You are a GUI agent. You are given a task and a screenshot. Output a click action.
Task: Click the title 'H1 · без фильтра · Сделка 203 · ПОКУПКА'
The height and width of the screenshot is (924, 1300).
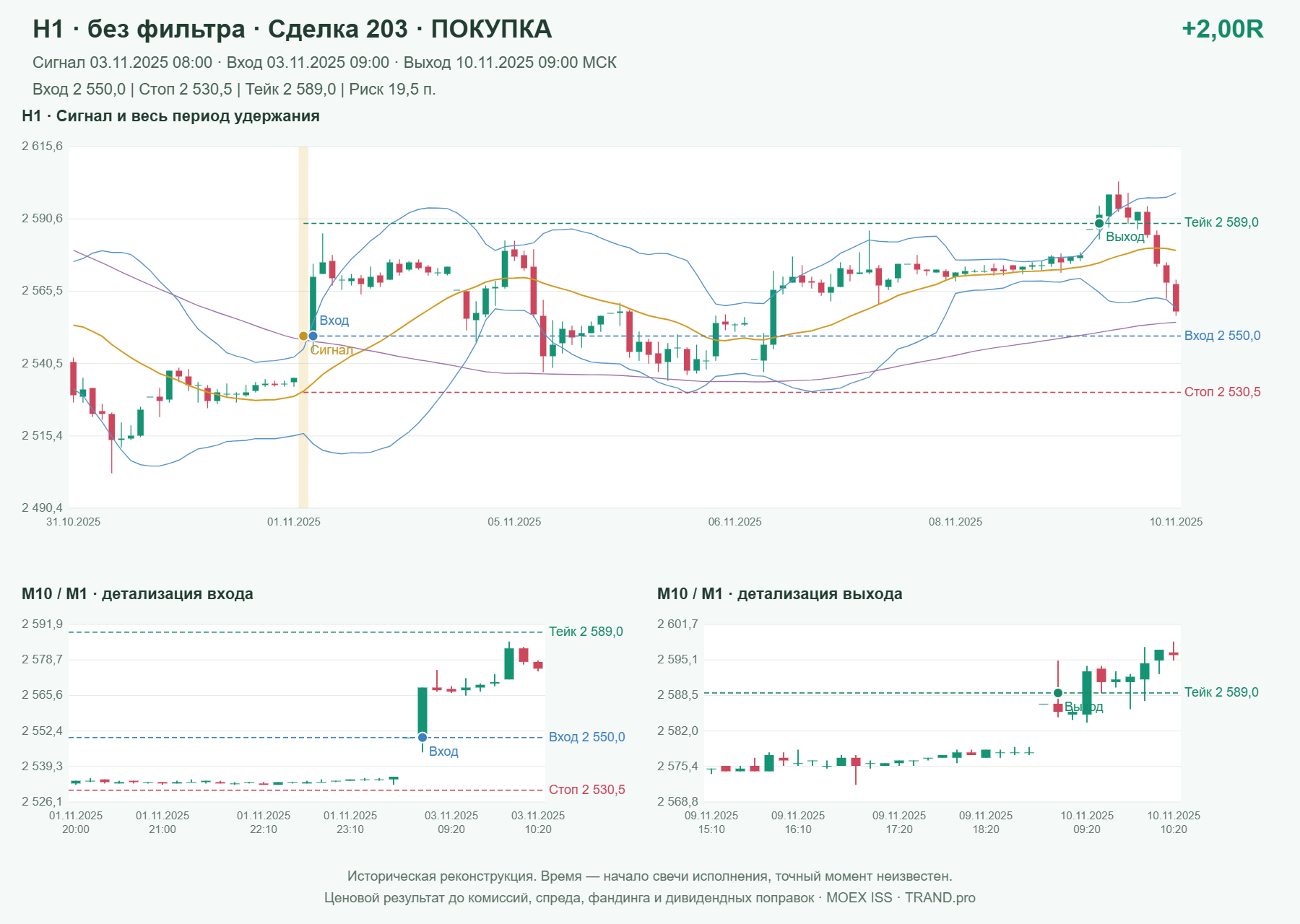tap(292, 29)
